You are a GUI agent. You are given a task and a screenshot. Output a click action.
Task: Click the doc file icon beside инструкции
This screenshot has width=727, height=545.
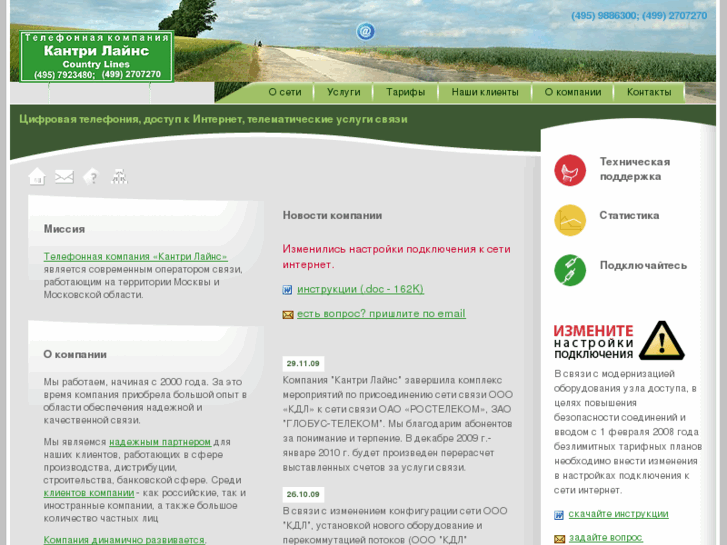287,290
